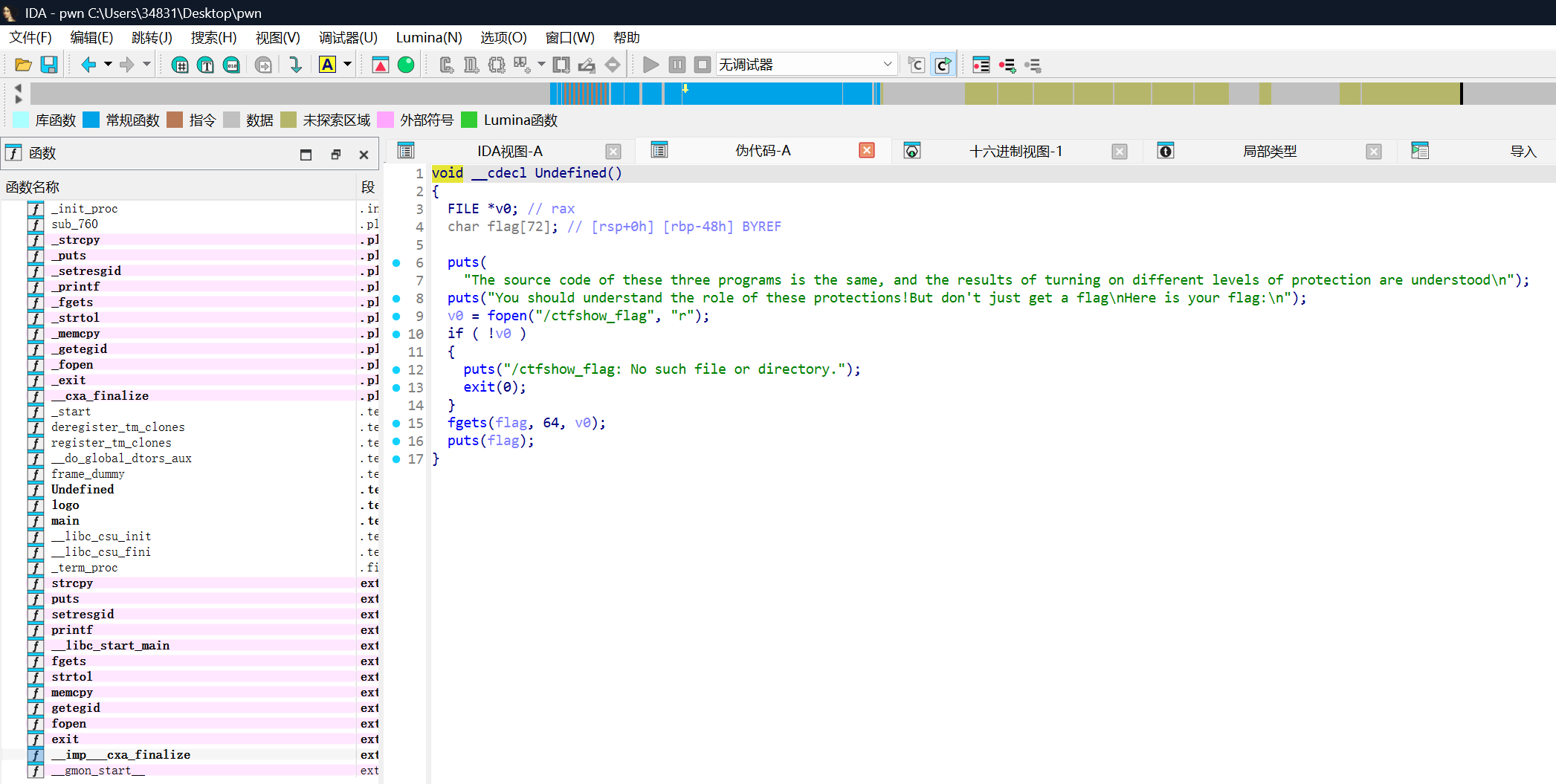The width and height of the screenshot is (1556, 784).
Task: Click the grey structure brackets toolbar icon
Action: [497, 65]
